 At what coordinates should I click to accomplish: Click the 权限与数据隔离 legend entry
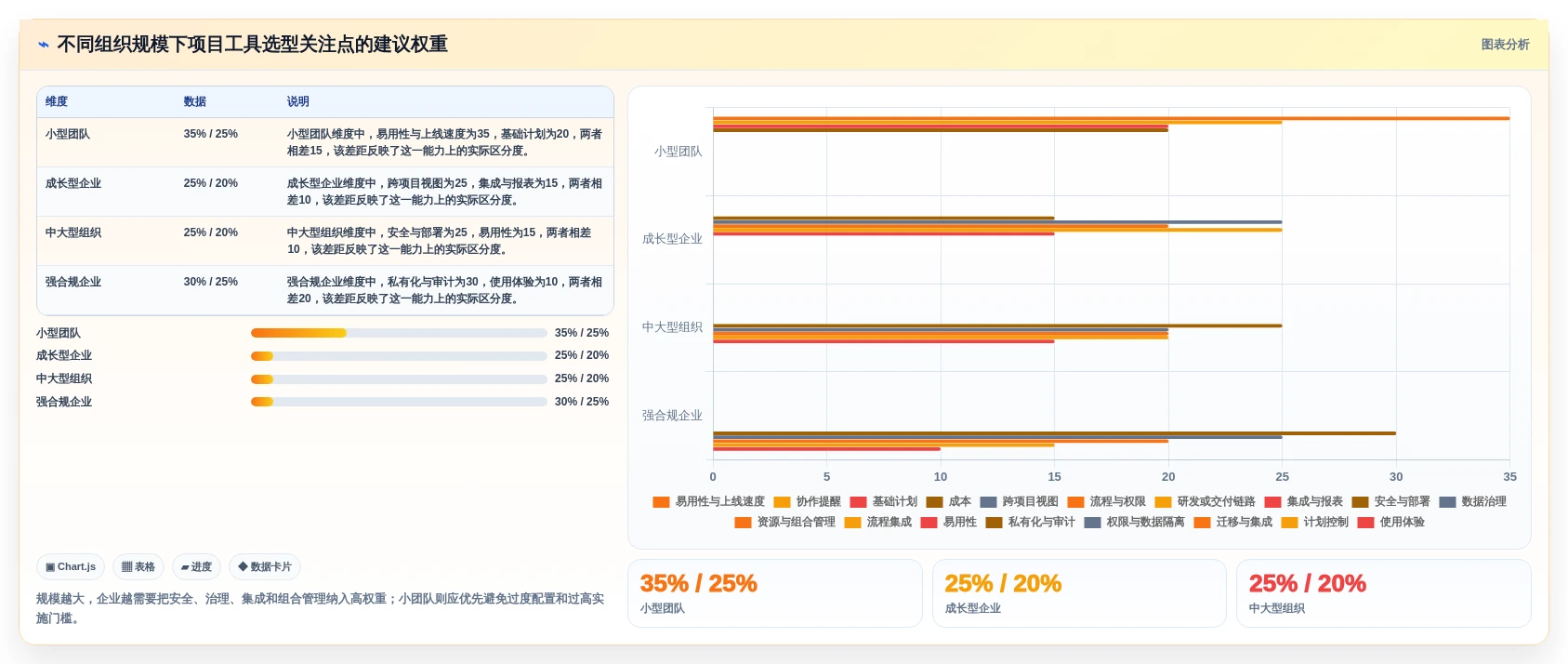(1135, 522)
